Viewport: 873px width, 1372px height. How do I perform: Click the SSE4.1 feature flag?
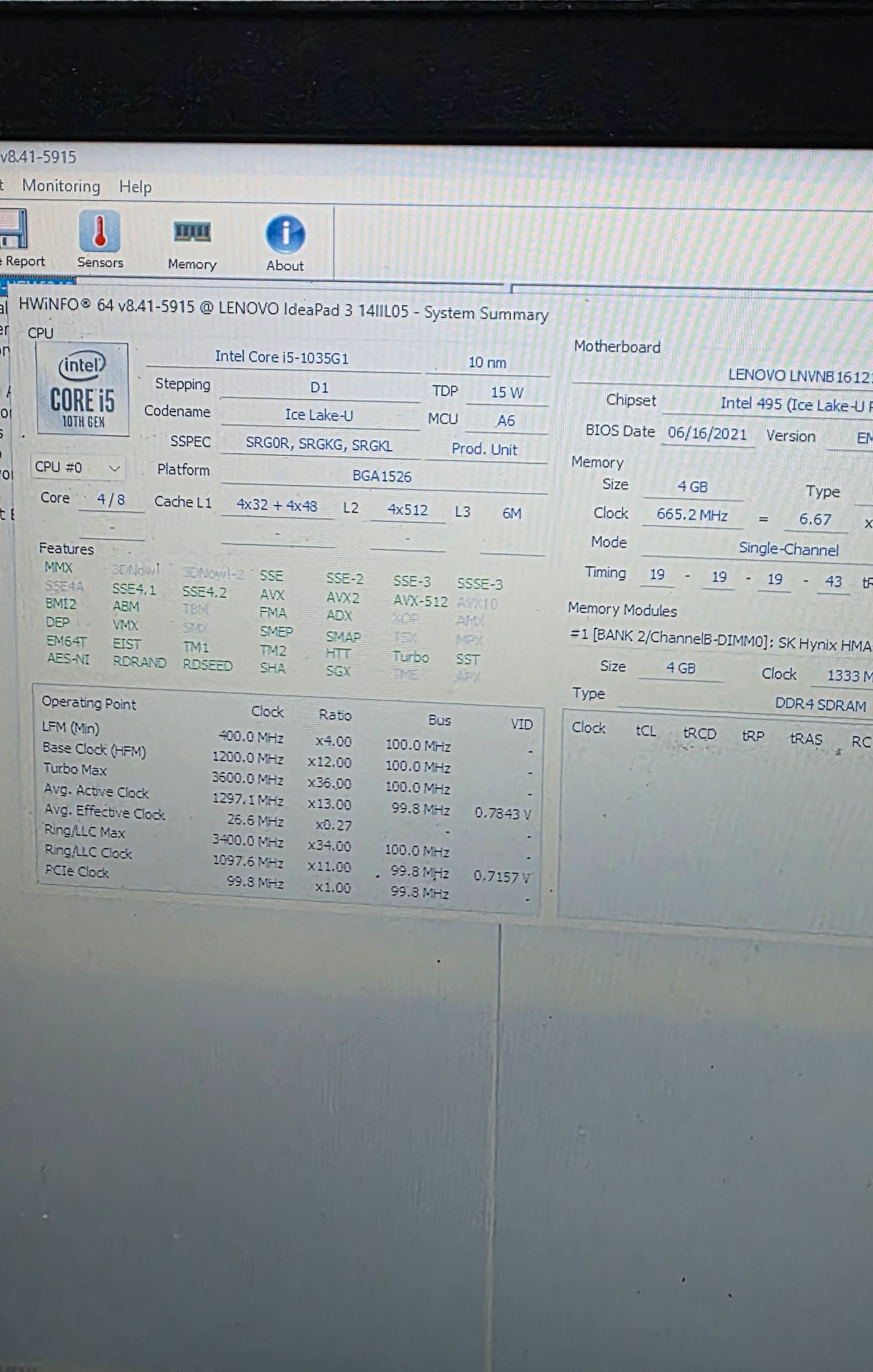click(x=134, y=588)
